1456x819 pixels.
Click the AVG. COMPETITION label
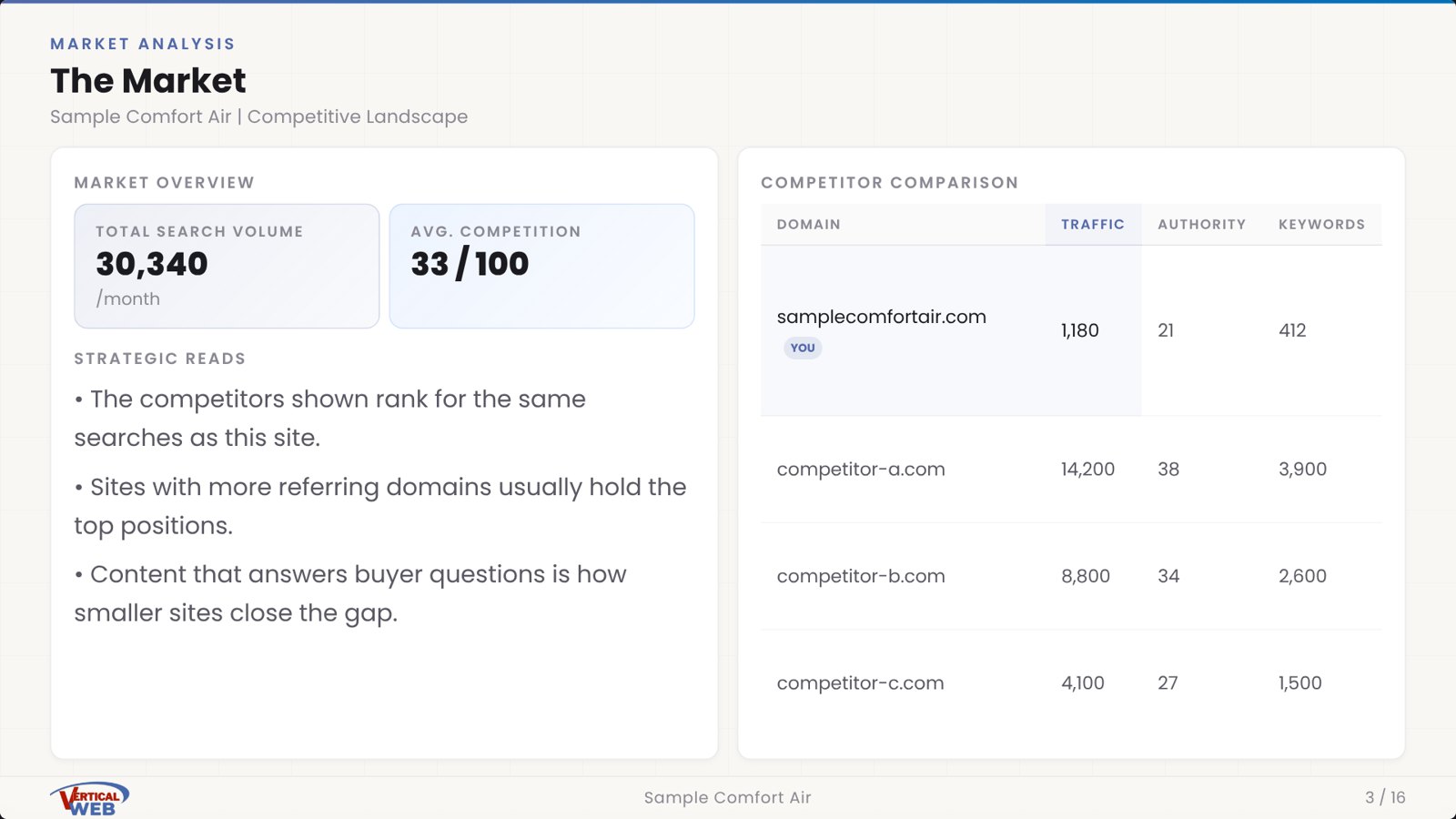coord(496,232)
